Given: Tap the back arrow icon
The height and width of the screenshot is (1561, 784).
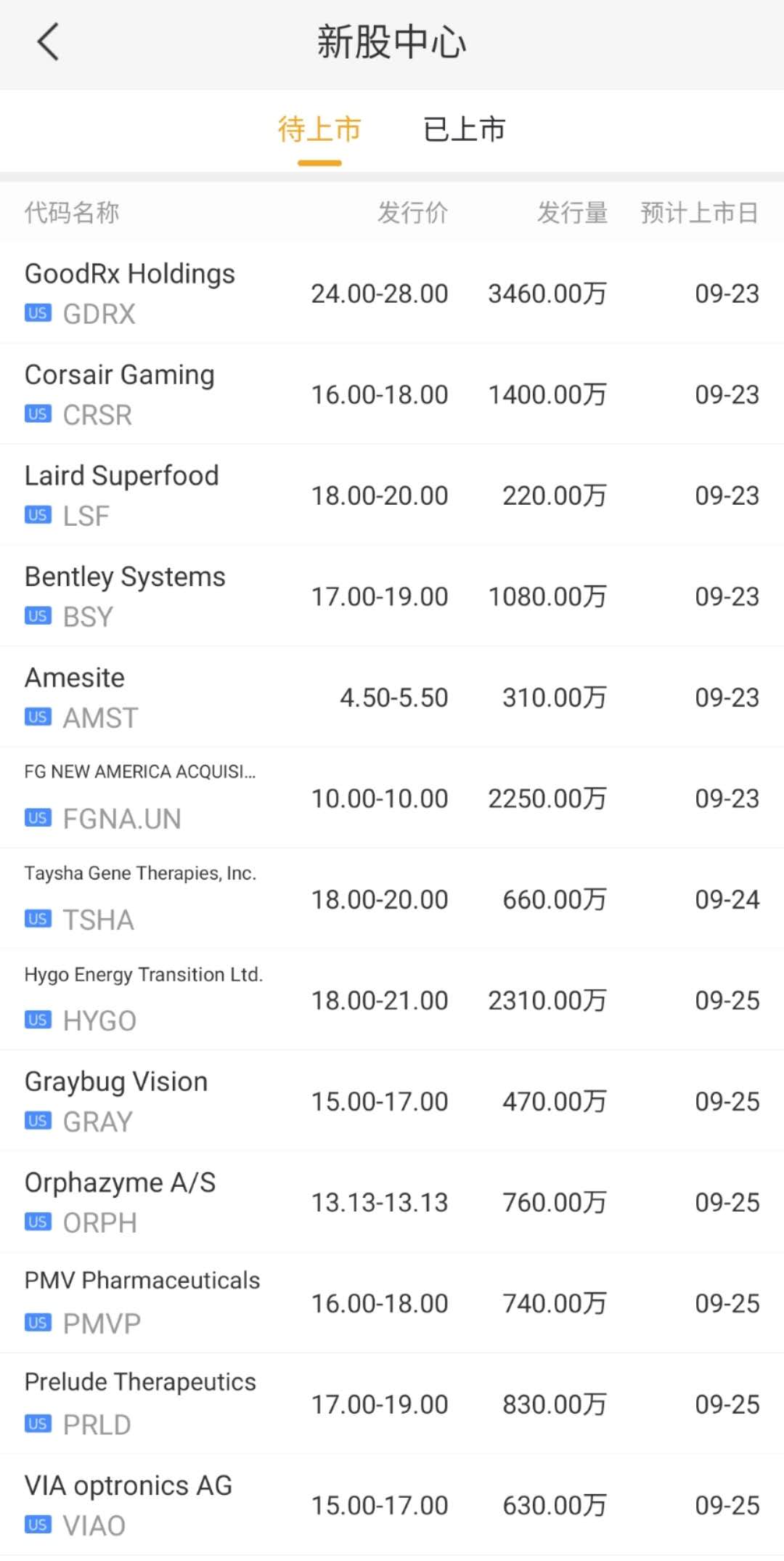Looking at the screenshot, I should 48,42.
